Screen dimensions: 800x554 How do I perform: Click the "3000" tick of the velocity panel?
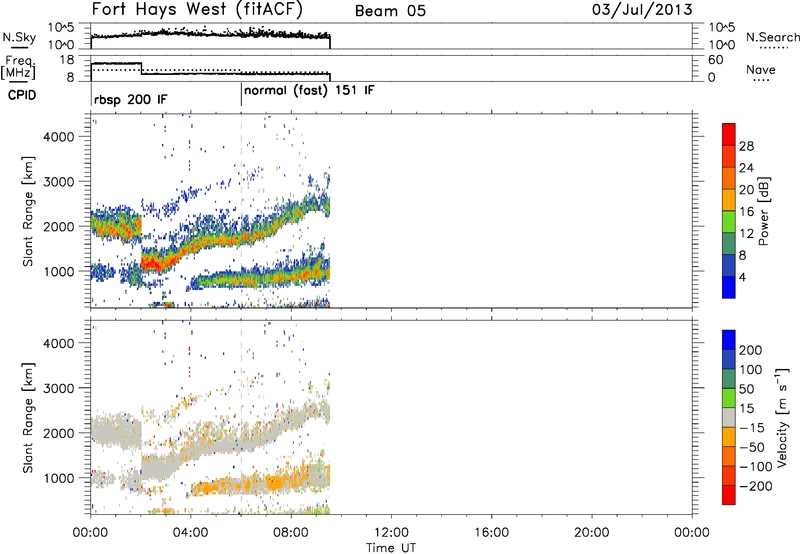click(59, 388)
